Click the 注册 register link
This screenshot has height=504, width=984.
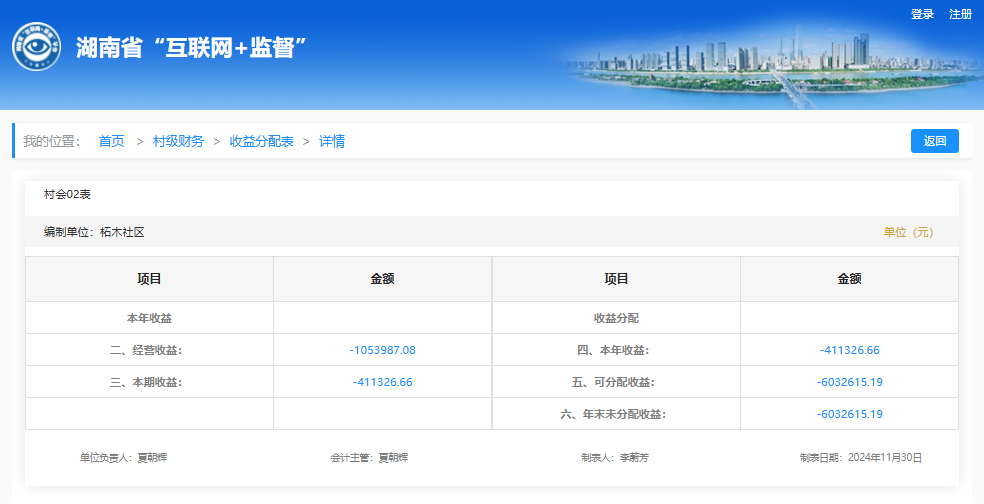point(960,14)
